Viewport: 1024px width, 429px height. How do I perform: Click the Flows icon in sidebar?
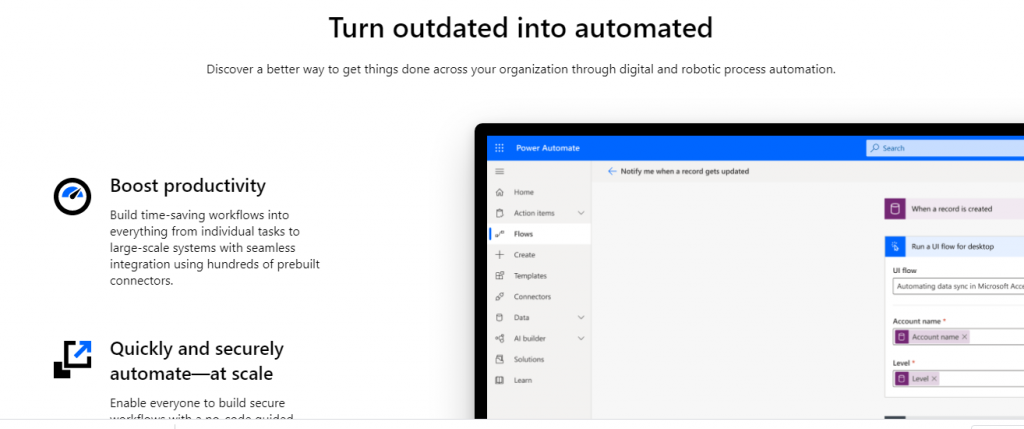[500, 234]
